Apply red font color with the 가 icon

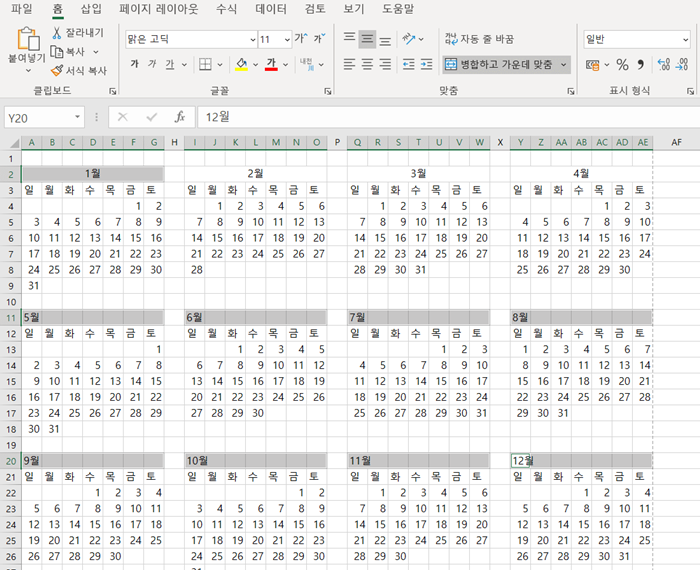pyautogui.click(x=271, y=64)
